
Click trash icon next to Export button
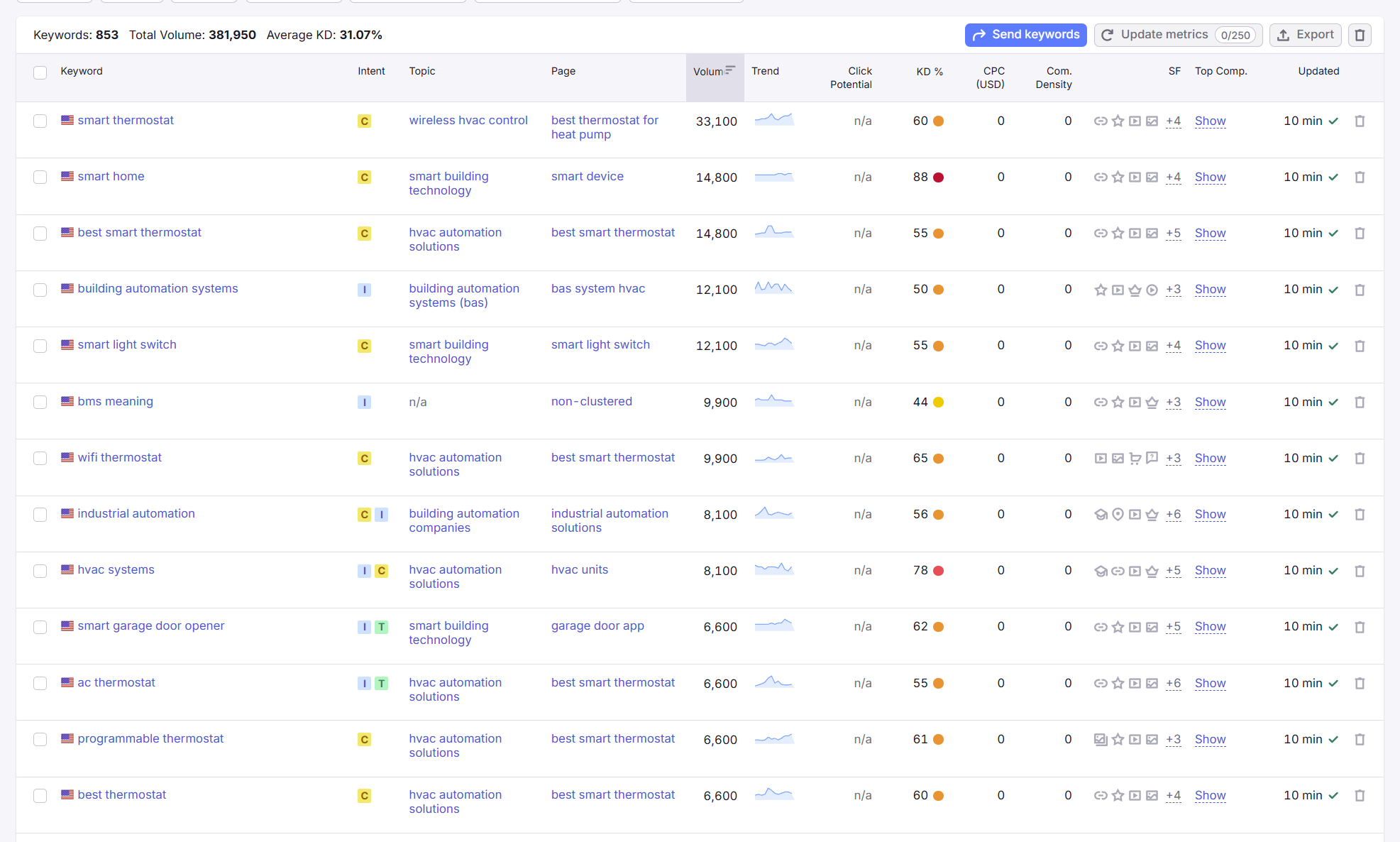1360,35
